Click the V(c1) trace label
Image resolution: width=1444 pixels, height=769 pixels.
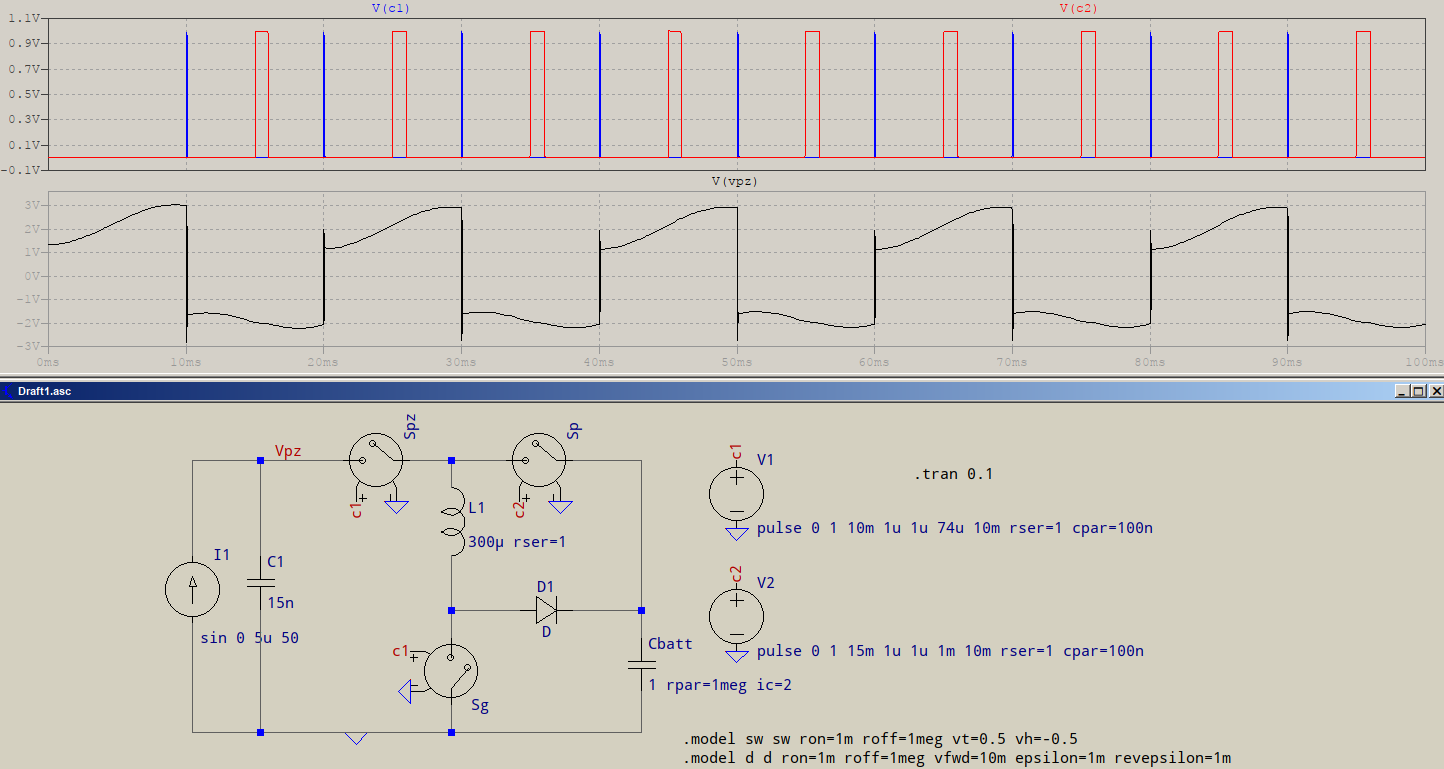pos(391,8)
